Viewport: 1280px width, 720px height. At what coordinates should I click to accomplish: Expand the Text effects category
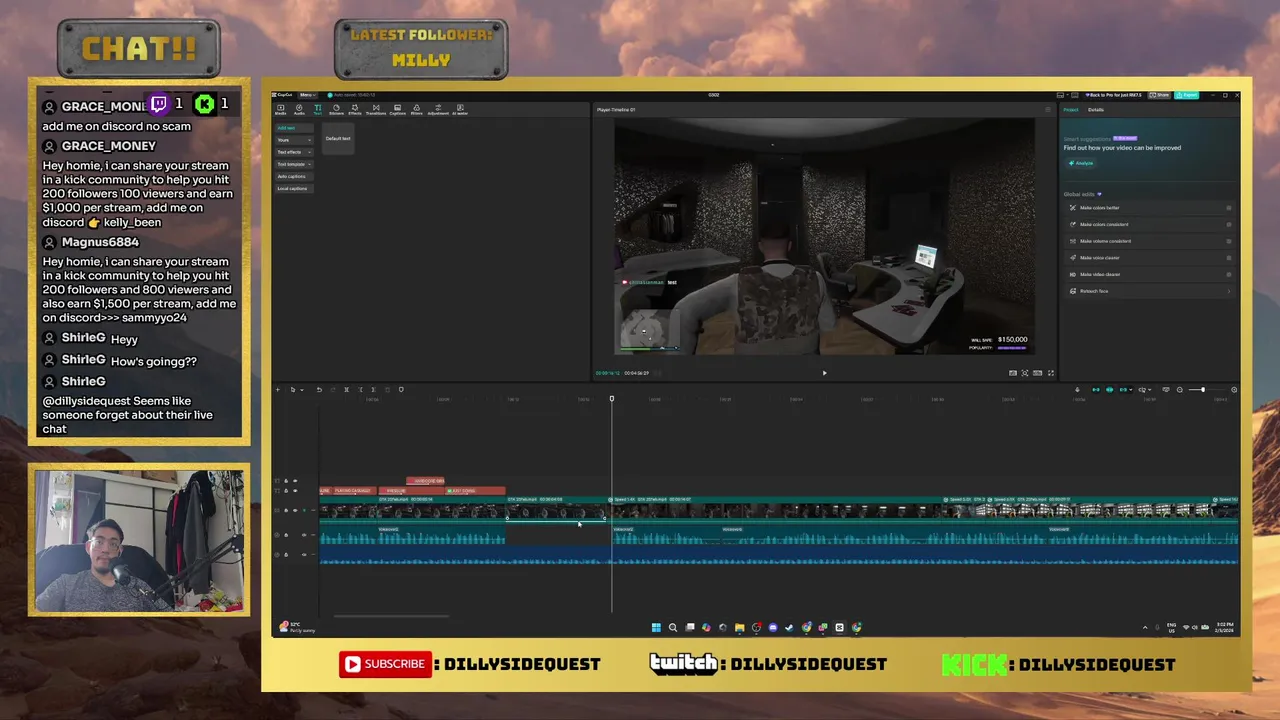[294, 152]
